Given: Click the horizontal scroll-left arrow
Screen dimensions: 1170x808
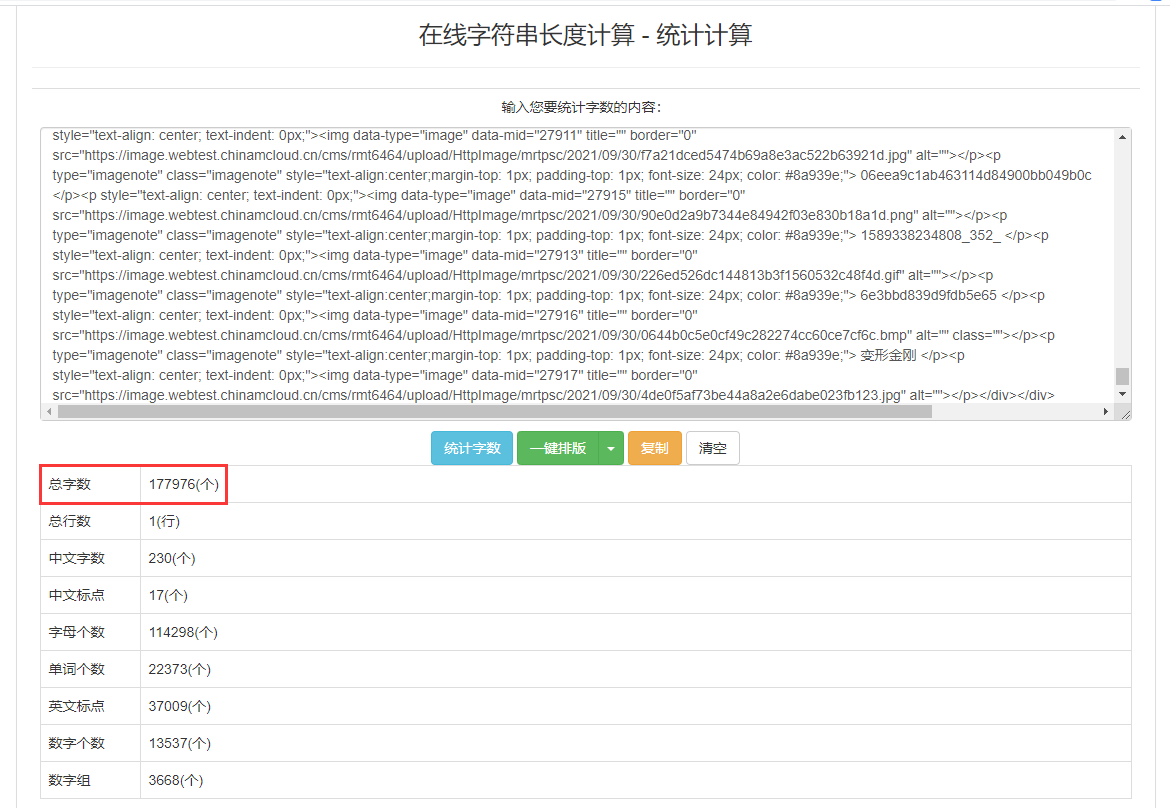Looking at the screenshot, I should coord(49,412).
